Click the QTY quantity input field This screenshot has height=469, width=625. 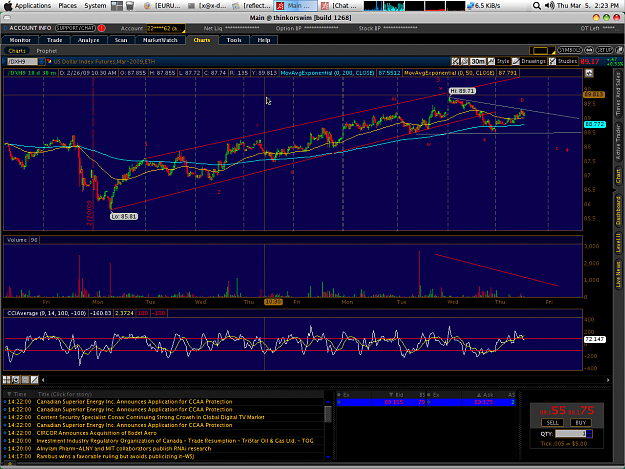pos(570,434)
